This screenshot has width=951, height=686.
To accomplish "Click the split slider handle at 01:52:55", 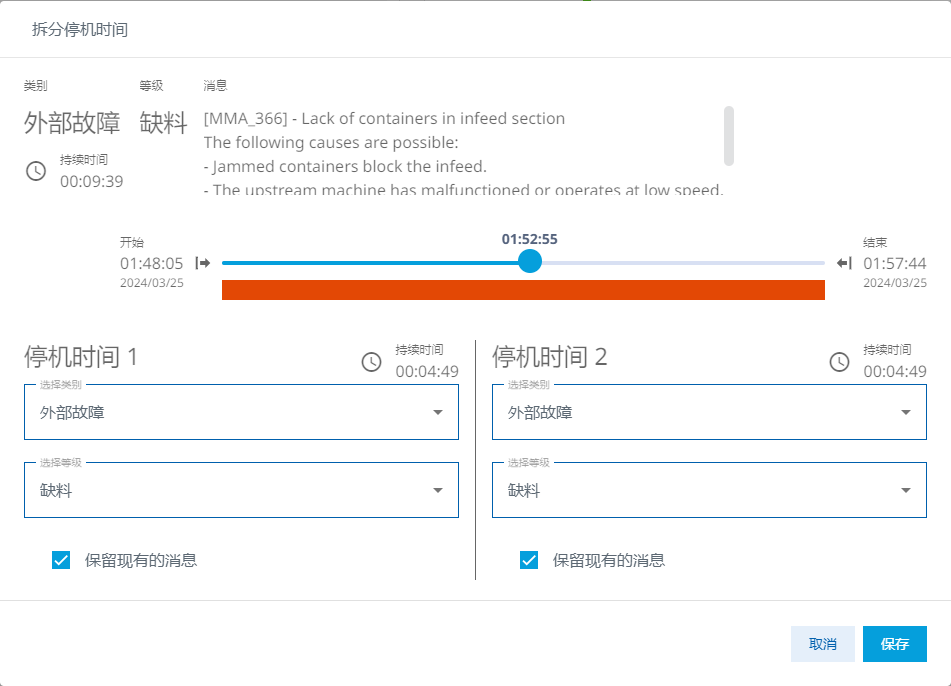I will 530,262.
